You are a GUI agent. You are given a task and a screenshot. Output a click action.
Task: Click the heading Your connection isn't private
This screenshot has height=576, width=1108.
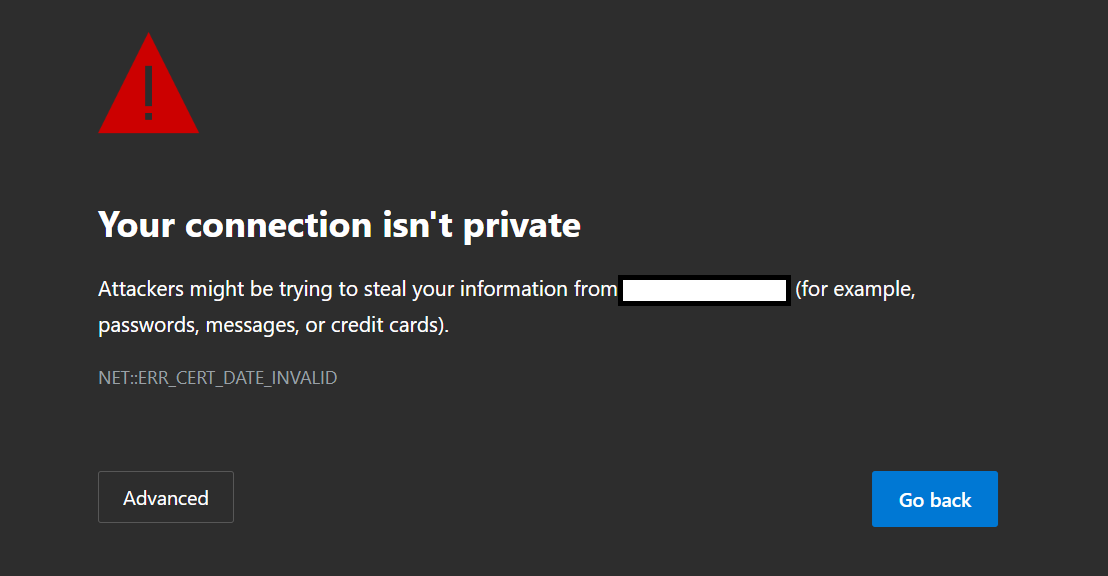pyautogui.click(x=338, y=224)
